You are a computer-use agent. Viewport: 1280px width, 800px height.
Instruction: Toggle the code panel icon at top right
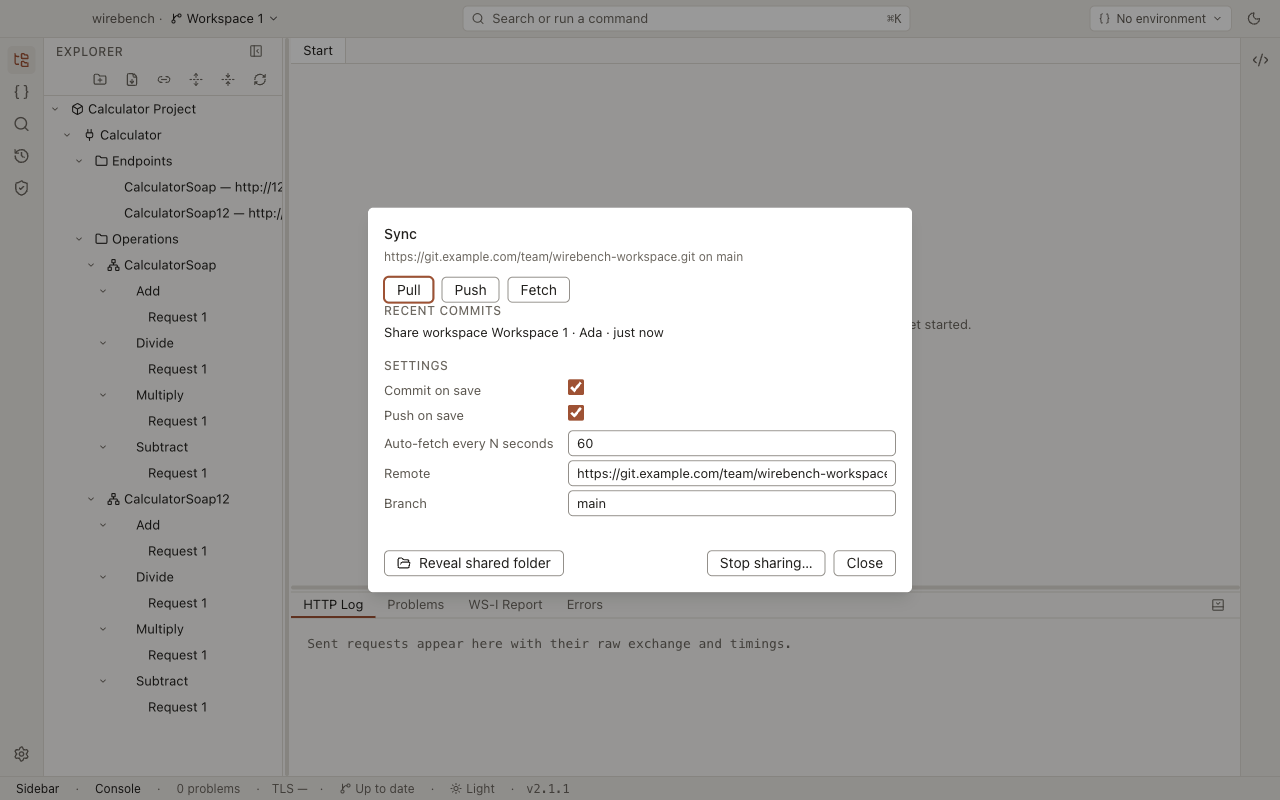click(1260, 60)
